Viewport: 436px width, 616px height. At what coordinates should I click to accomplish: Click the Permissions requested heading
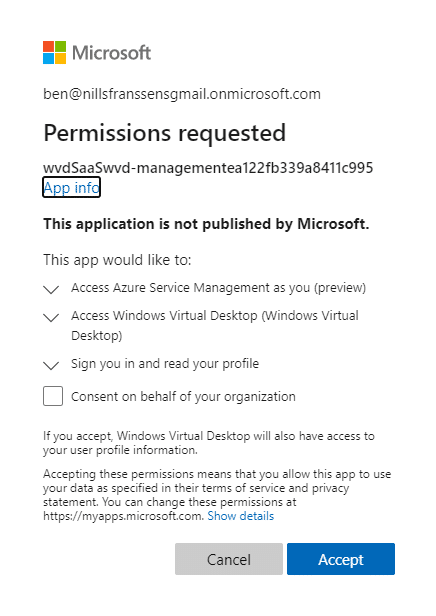point(165,132)
